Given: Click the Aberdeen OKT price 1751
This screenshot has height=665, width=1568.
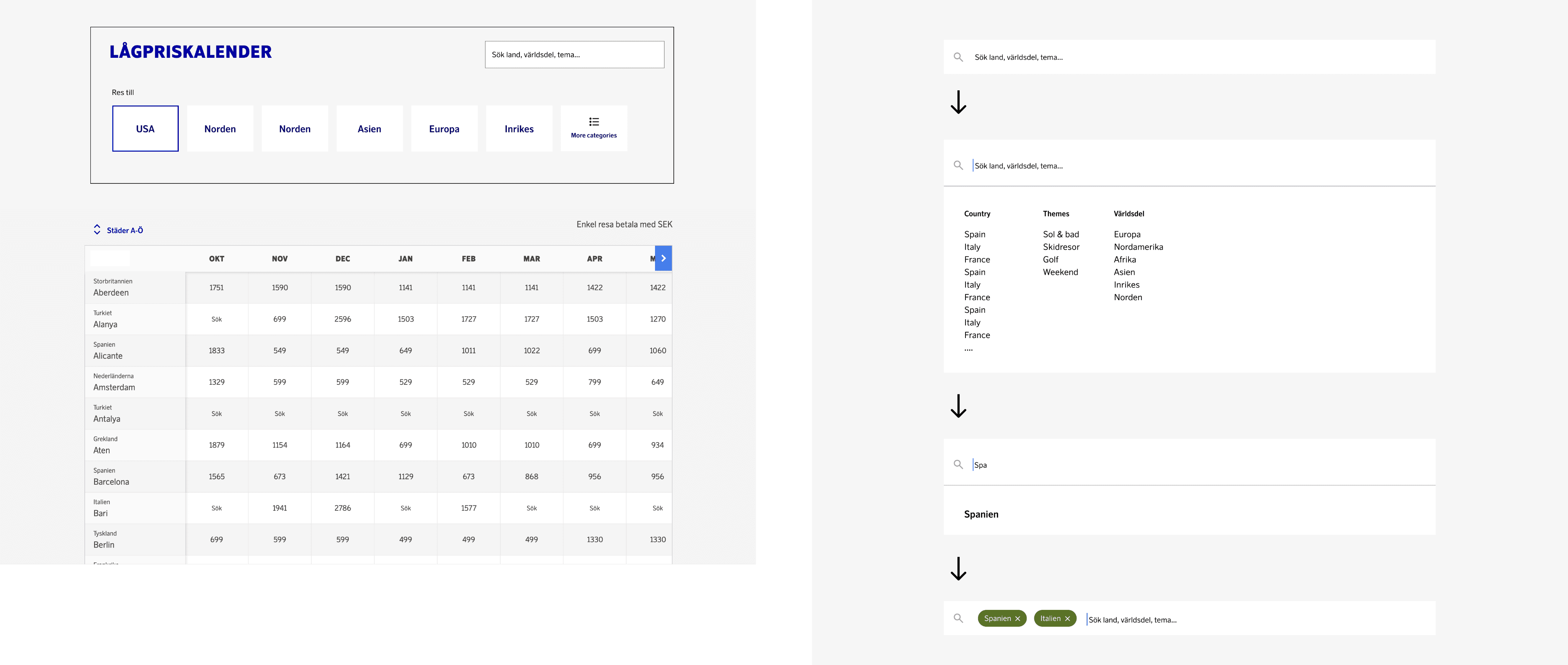Looking at the screenshot, I should (x=217, y=288).
